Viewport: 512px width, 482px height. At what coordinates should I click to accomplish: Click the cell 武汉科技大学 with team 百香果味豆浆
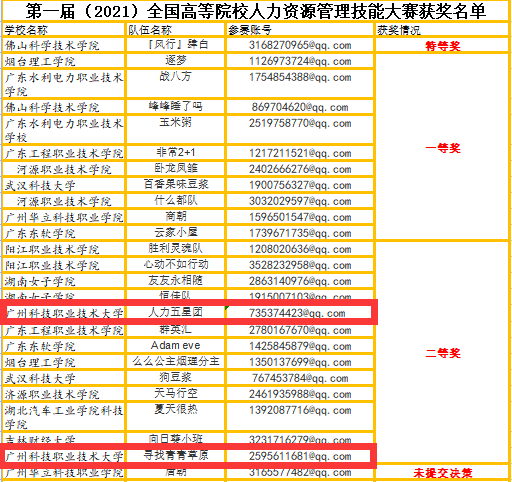[x=63, y=185]
